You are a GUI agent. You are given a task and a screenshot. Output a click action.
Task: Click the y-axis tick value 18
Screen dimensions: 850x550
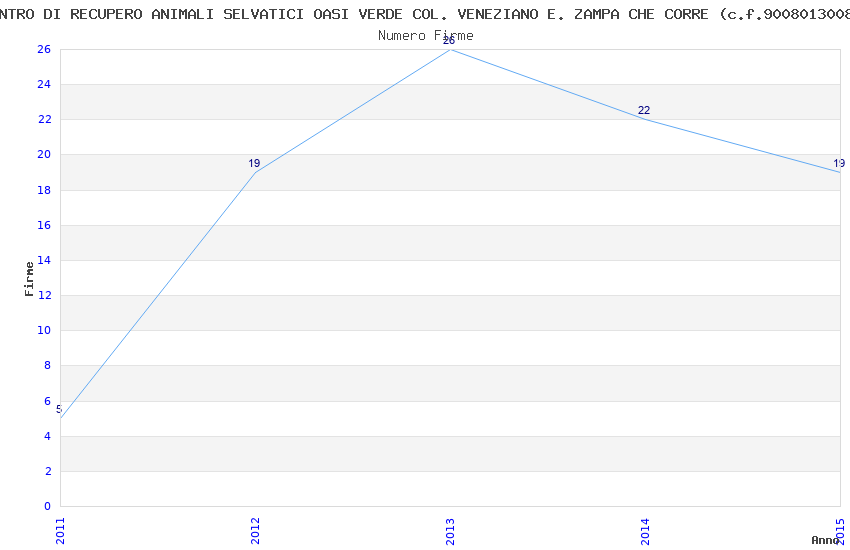(x=44, y=190)
